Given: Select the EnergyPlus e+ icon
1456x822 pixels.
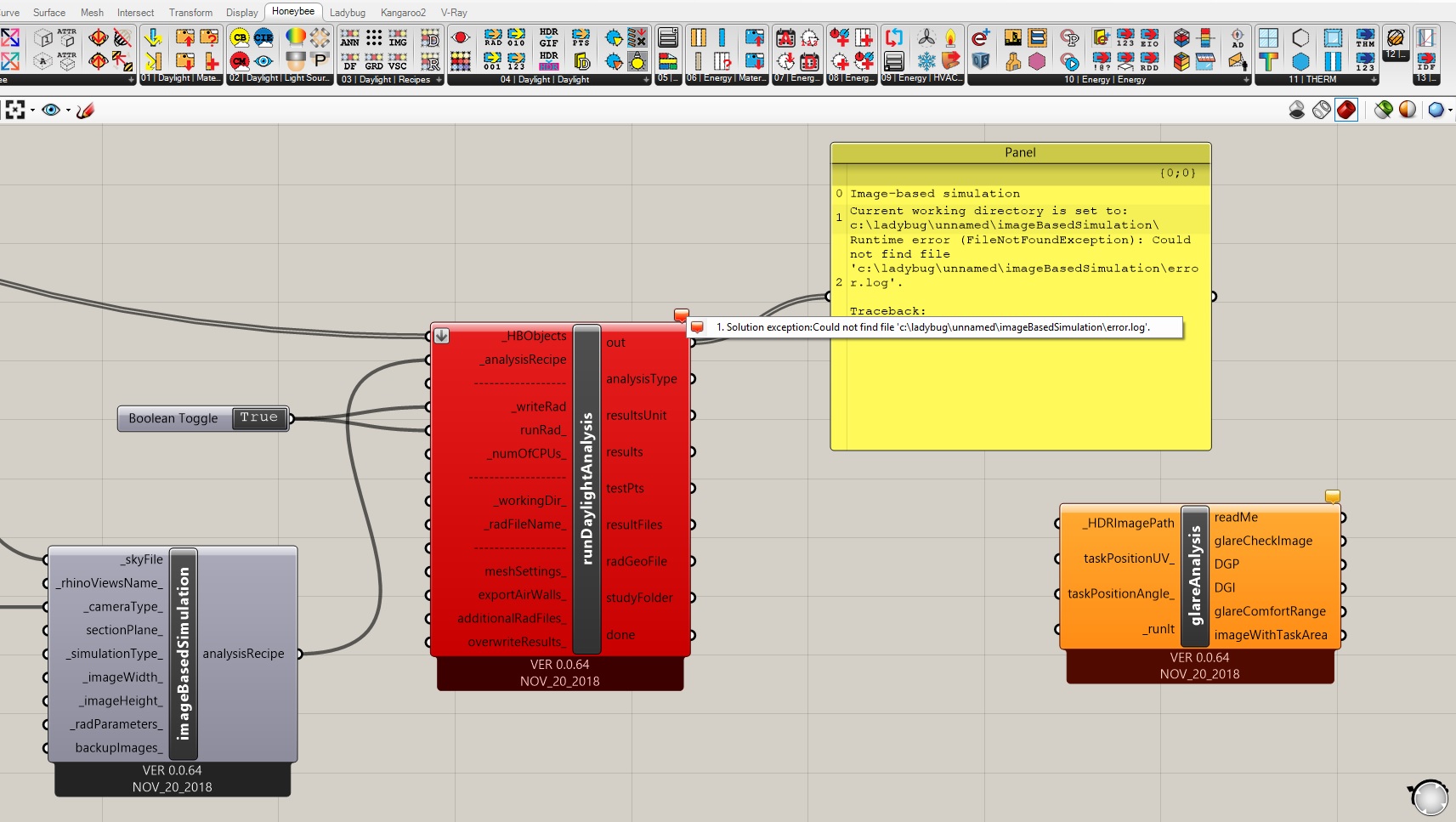Looking at the screenshot, I should coord(980,37).
